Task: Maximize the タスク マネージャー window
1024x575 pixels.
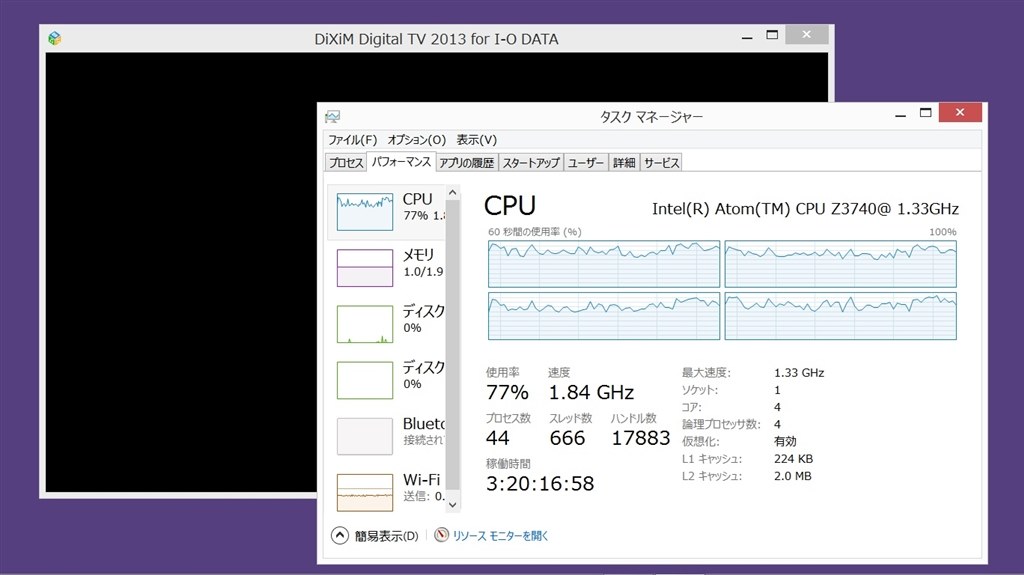Action: tap(925, 113)
